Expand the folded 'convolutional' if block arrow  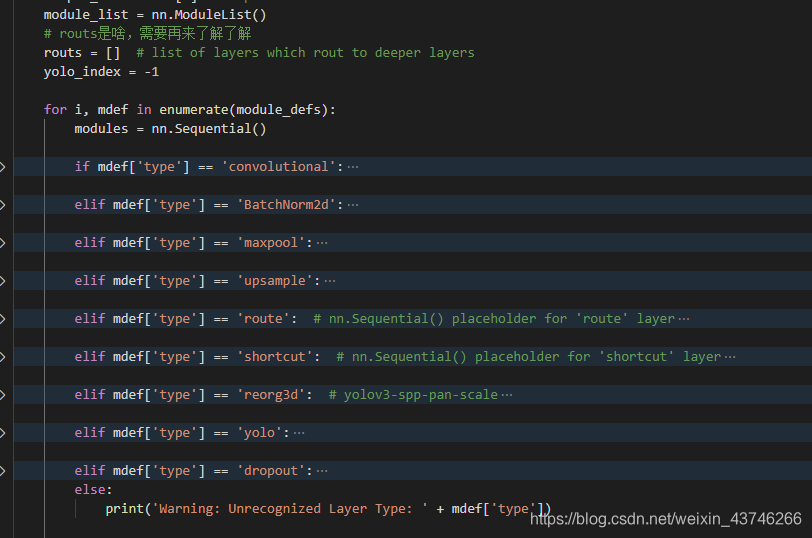tap(3, 167)
